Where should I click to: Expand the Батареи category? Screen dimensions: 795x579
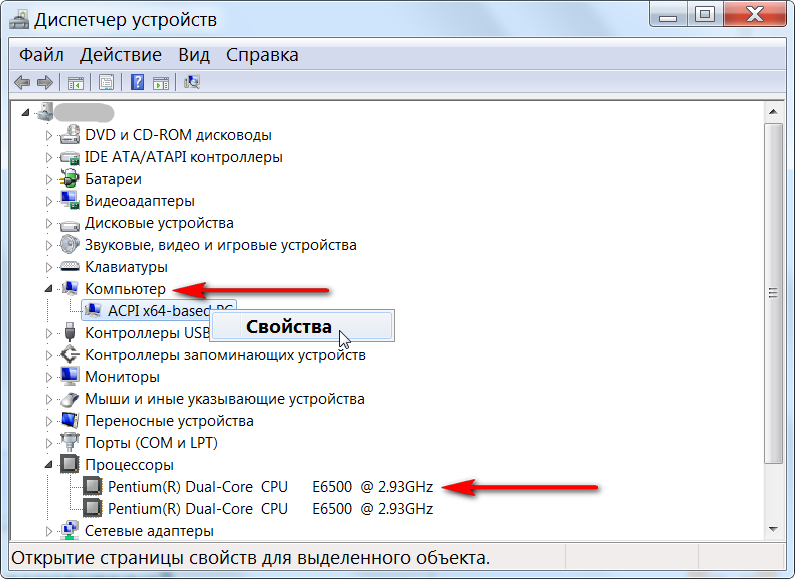49,179
